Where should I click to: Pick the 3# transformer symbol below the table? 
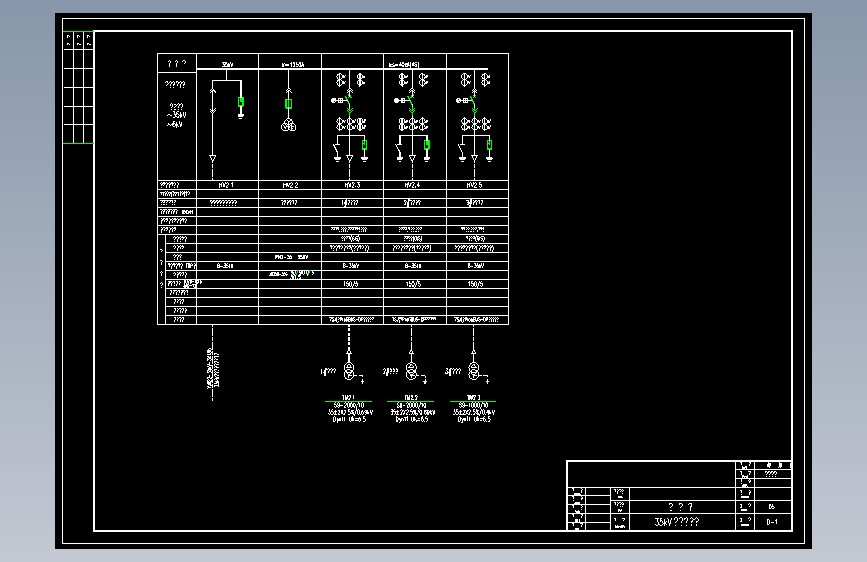point(474,371)
